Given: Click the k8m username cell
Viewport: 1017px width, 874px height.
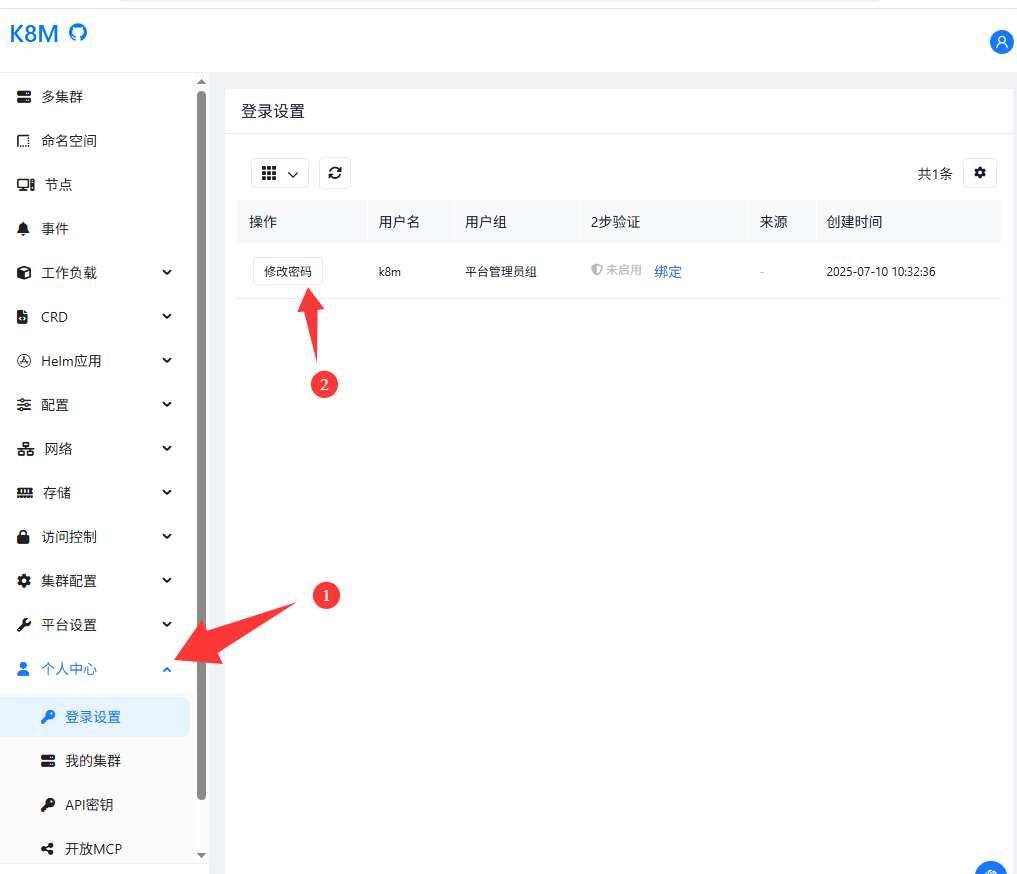Looking at the screenshot, I should [390, 272].
